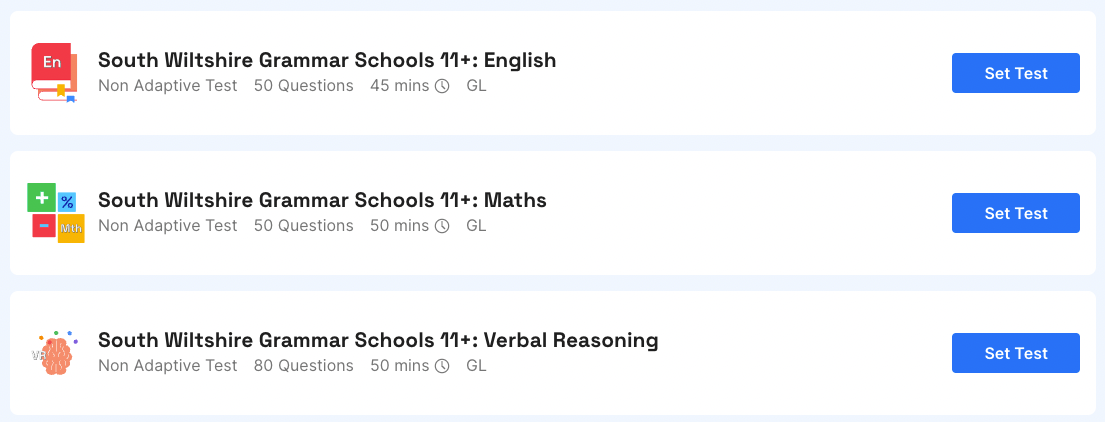Click the 80 Questions label
This screenshot has height=422, width=1105.
point(304,366)
